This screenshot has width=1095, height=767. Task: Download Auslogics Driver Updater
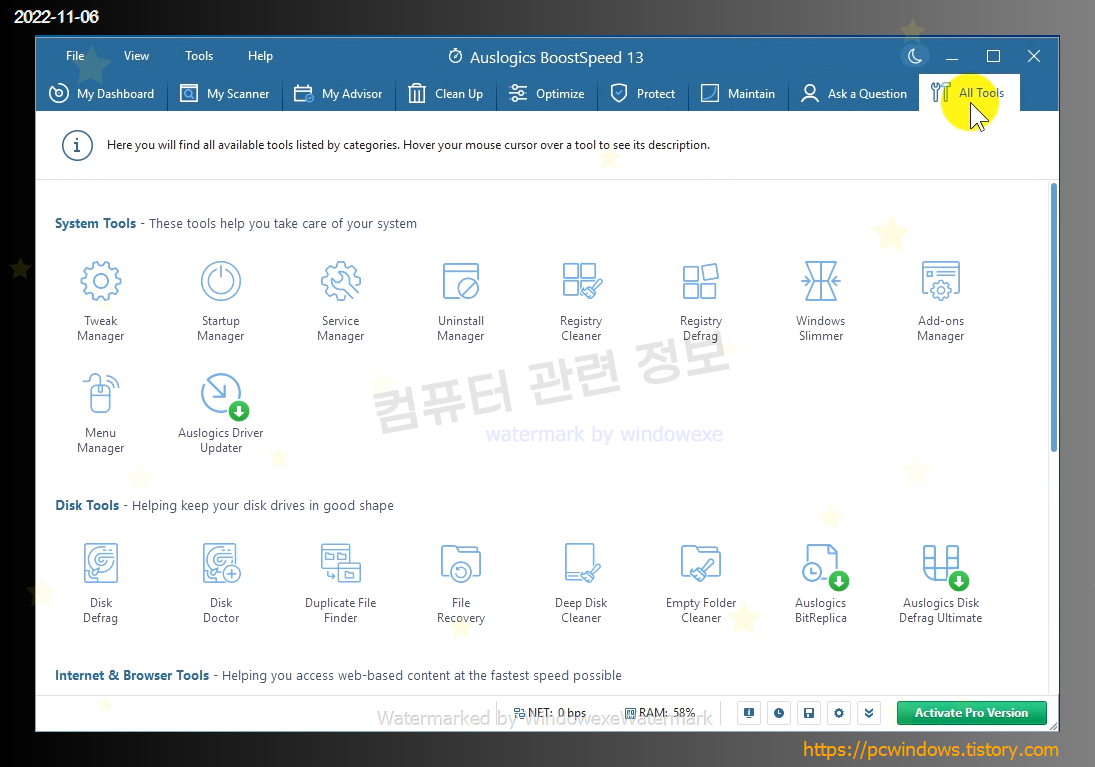click(x=221, y=413)
